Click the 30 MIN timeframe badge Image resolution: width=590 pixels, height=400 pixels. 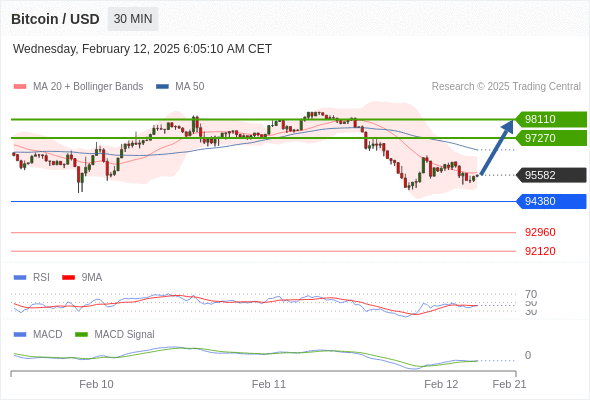133,19
